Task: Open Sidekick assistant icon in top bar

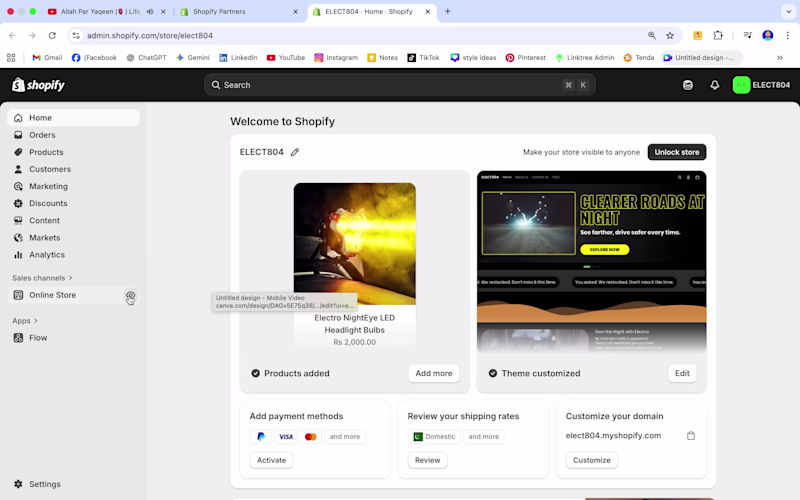Action: tap(688, 85)
